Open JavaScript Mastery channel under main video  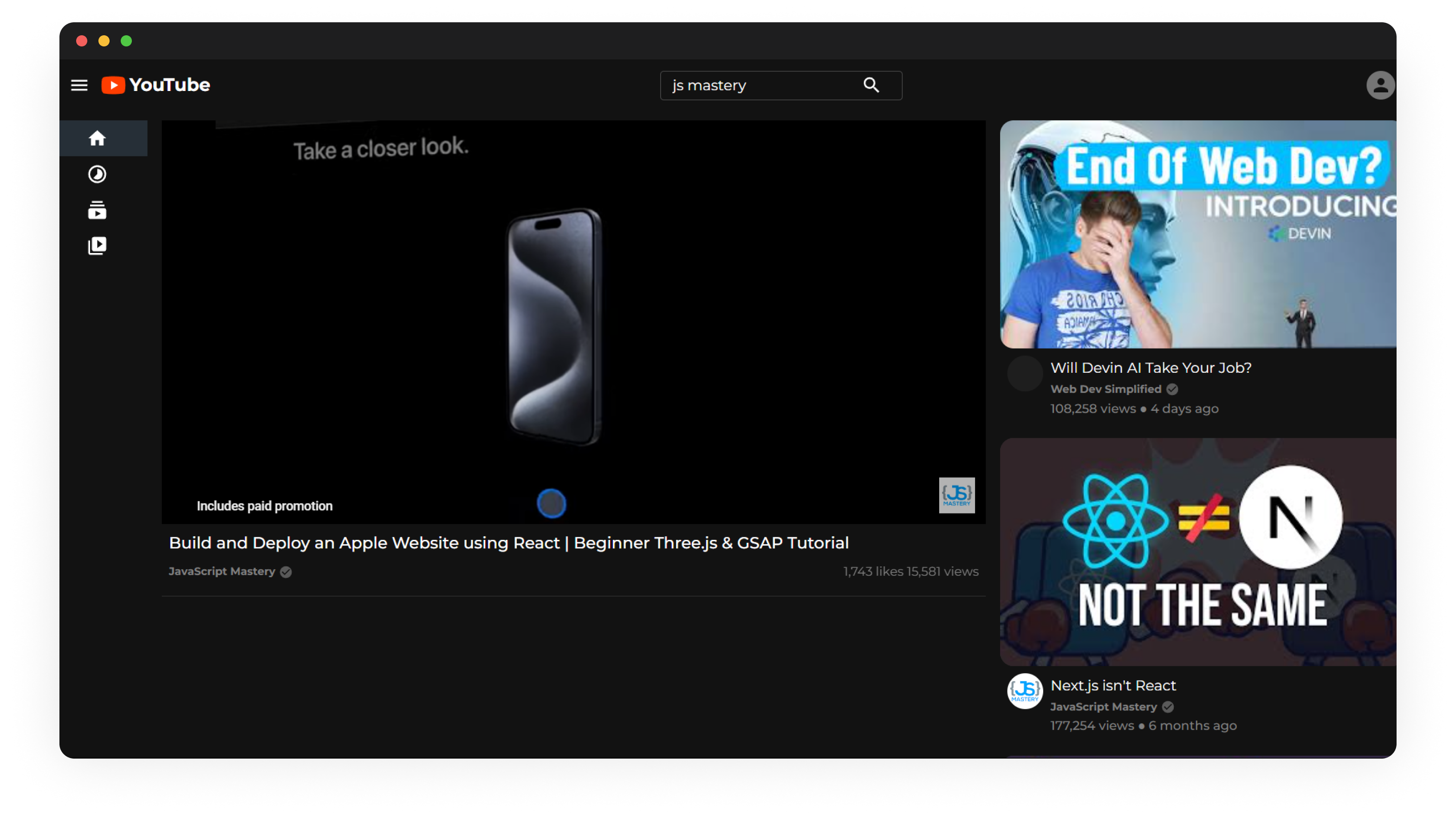pyautogui.click(x=221, y=571)
